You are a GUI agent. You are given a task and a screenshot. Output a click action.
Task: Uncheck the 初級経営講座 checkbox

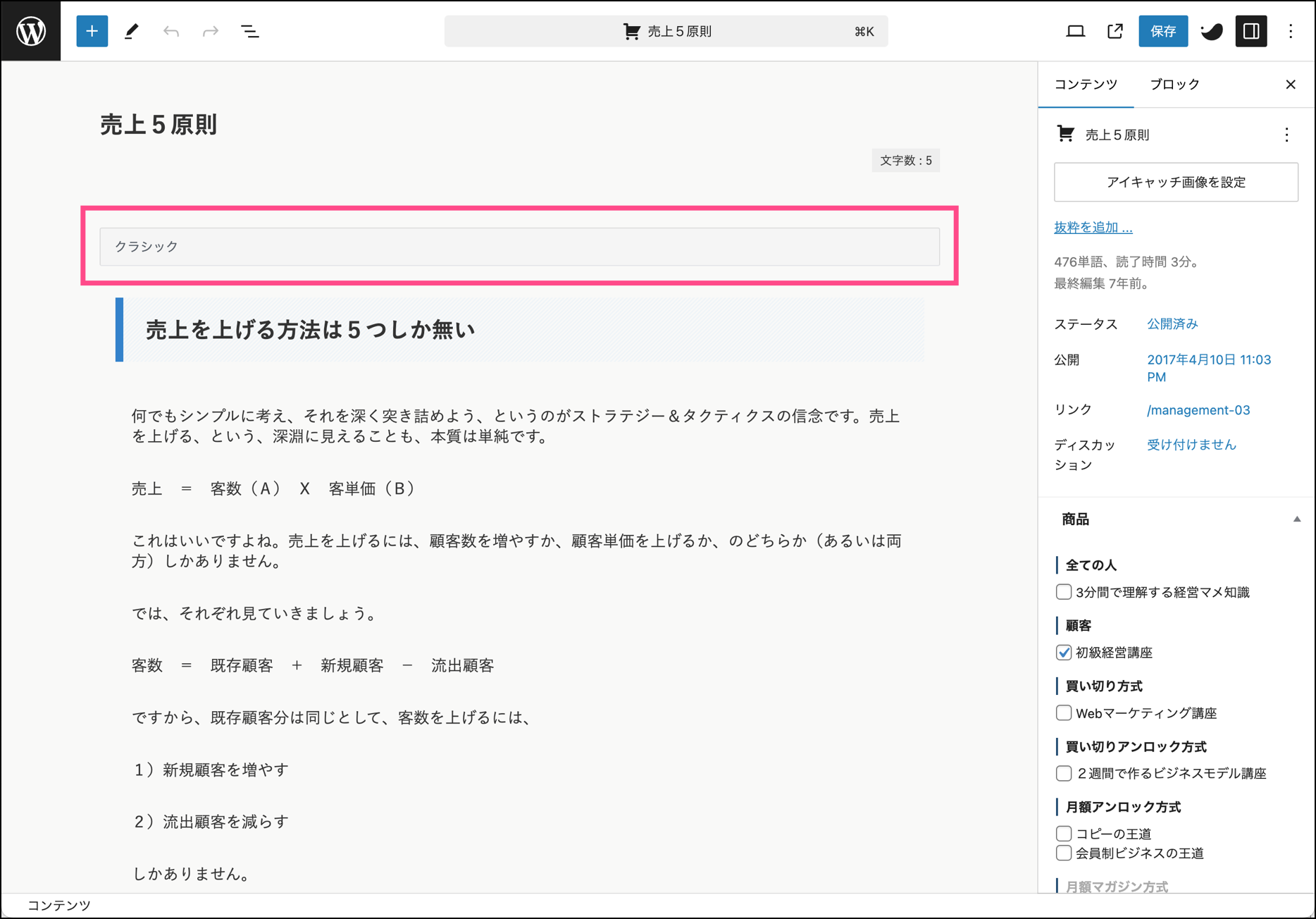[1064, 653]
